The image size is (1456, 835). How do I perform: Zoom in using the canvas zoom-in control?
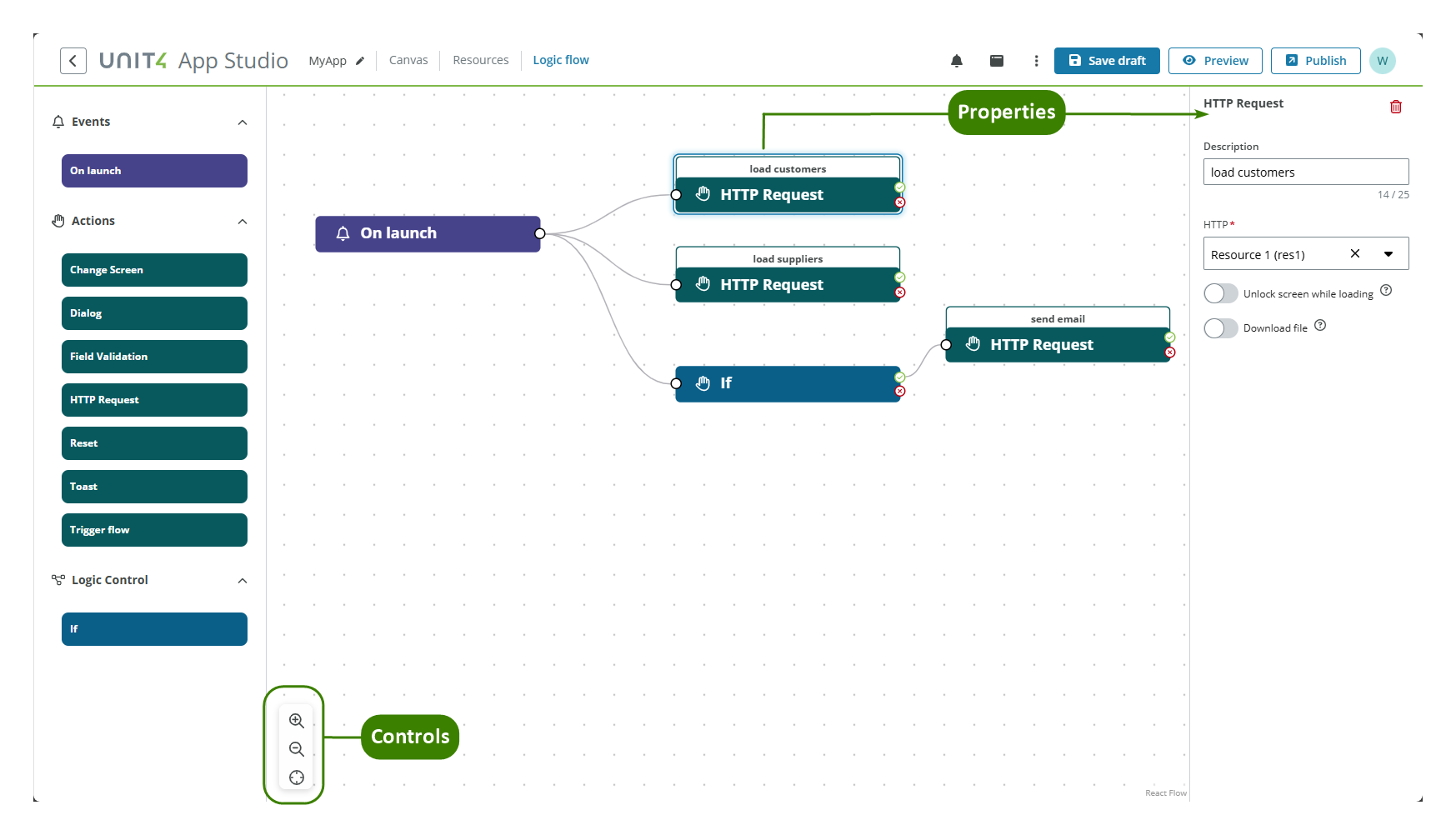pyautogui.click(x=296, y=720)
